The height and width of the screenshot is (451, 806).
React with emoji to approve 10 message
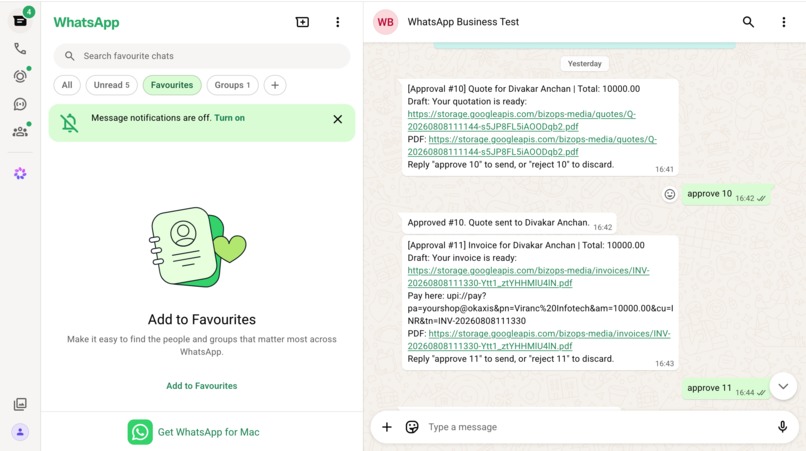pos(669,194)
